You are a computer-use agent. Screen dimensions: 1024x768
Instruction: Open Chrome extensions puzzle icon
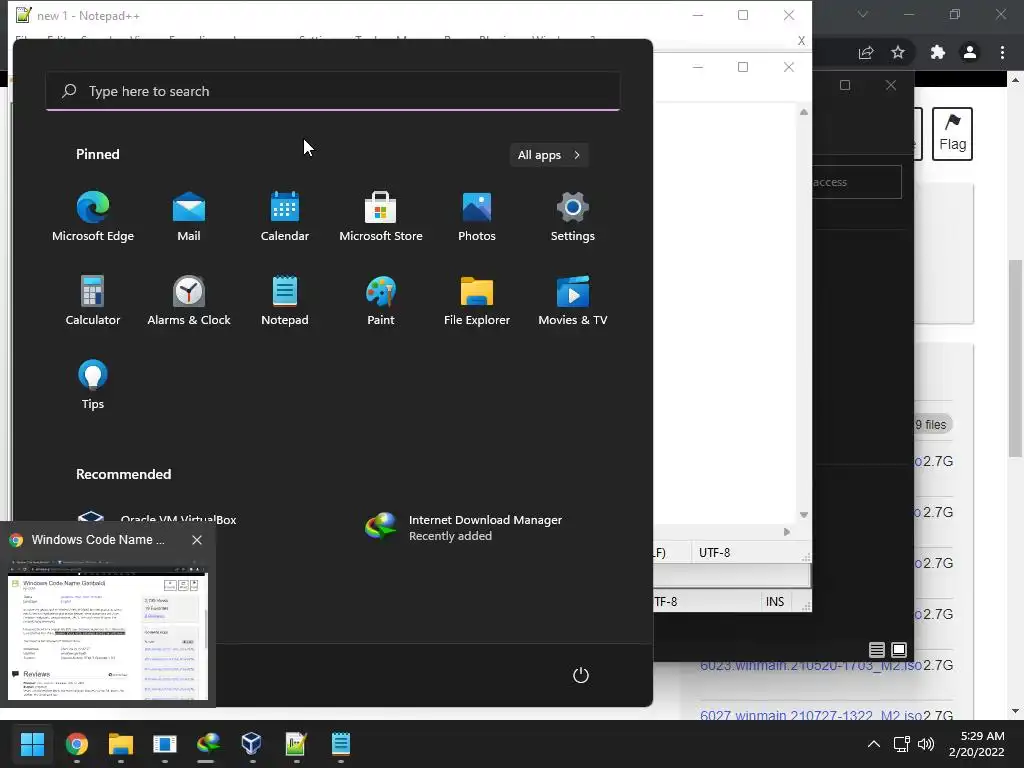pos(938,52)
